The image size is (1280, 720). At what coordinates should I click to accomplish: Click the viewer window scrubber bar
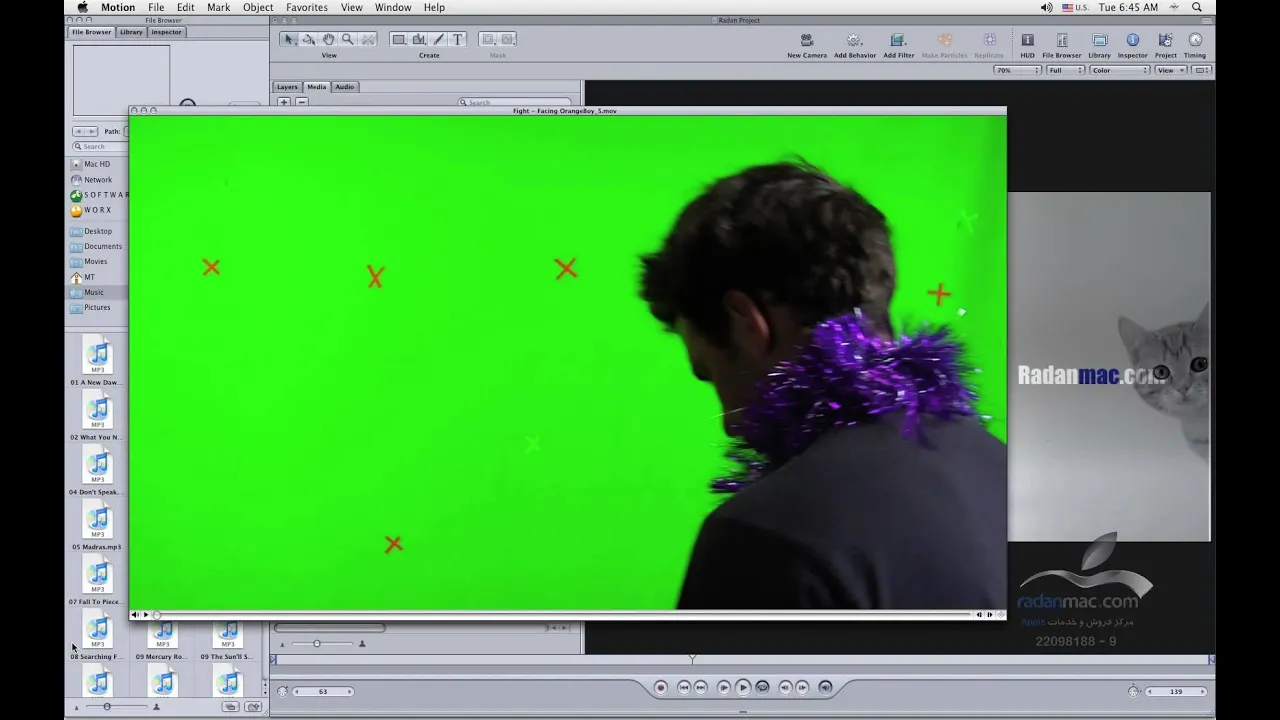tap(564, 615)
